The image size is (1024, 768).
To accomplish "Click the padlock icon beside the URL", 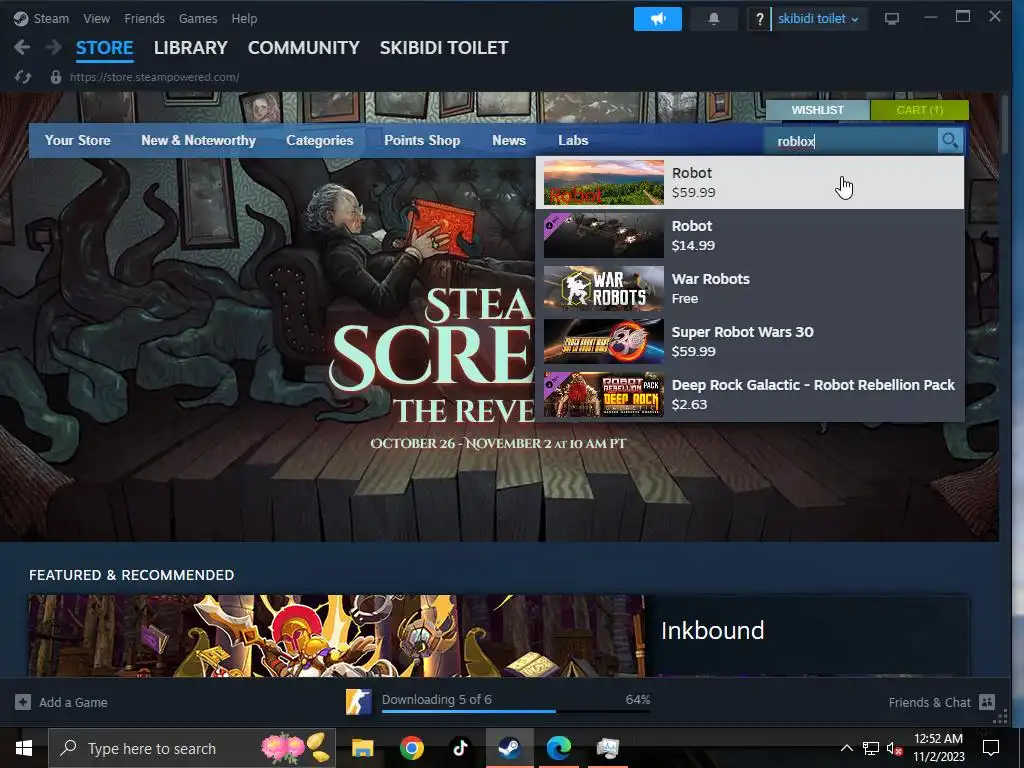I will pos(56,77).
